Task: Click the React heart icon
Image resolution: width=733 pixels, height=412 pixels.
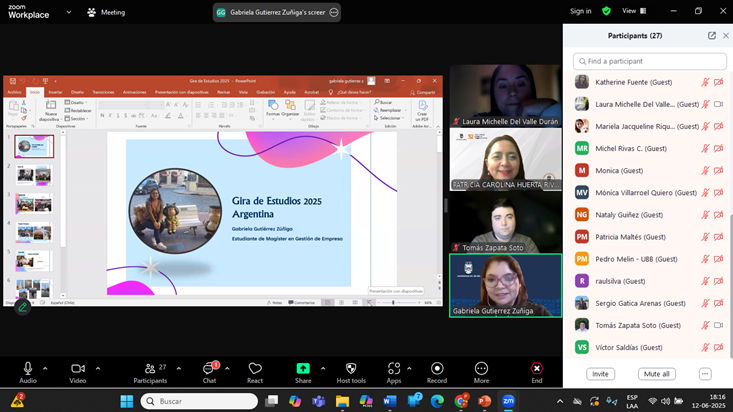Action: [255, 369]
